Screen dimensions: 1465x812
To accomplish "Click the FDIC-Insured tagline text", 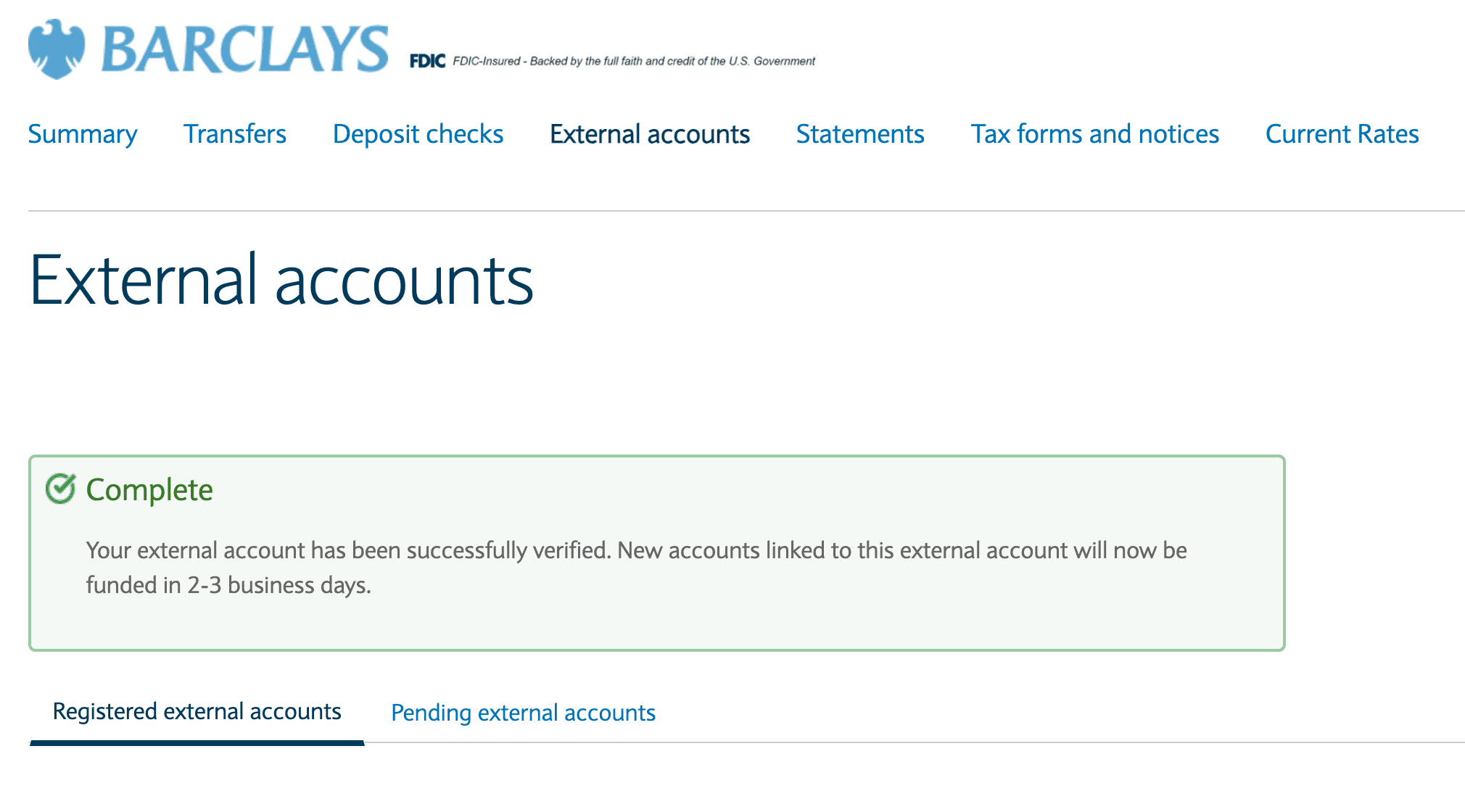I will point(634,61).
